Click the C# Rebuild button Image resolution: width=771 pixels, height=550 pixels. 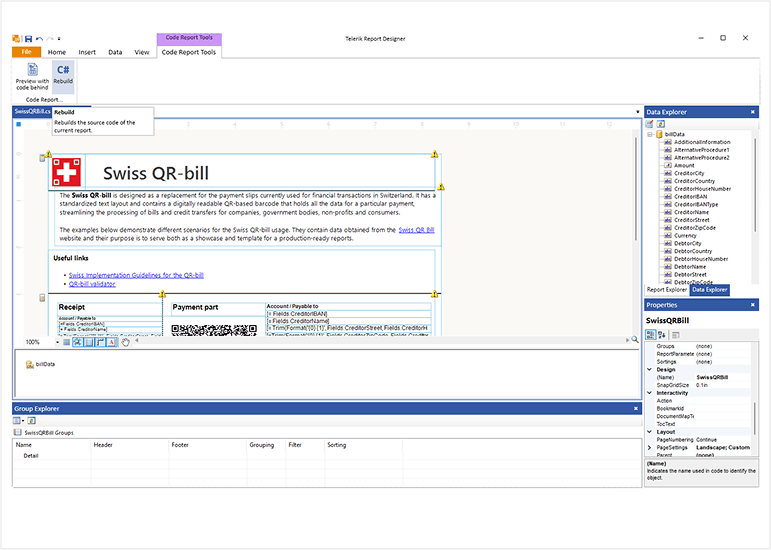pyautogui.click(x=62, y=75)
